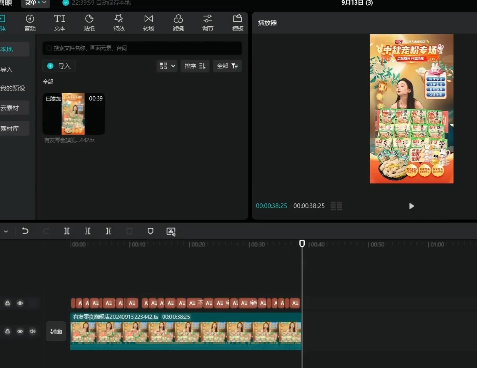Open the Templates icon tab

coord(237,23)
